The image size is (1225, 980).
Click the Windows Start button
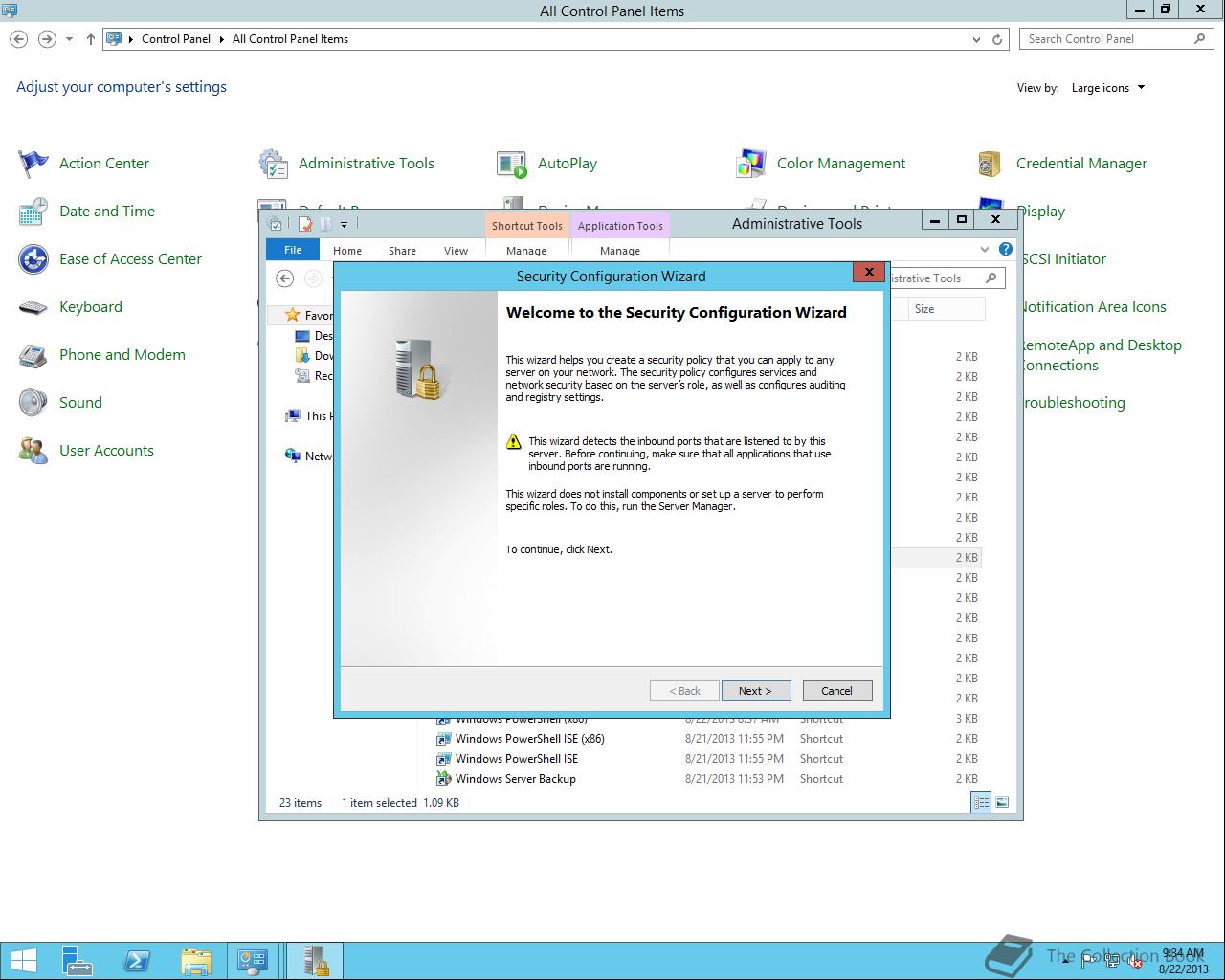tap(23, 961)
